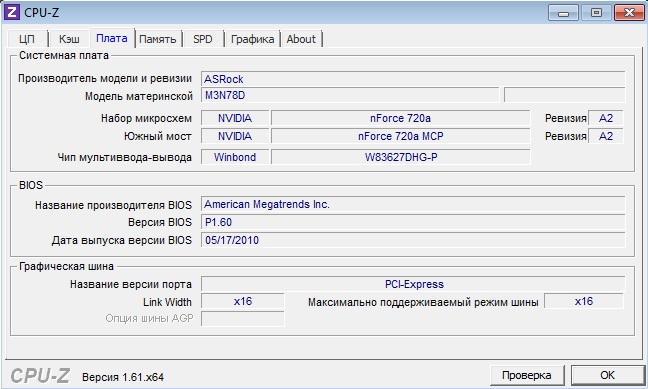Click the Дата выпуска версии BIOS label
648x389 pixels.
coord(122,241)
